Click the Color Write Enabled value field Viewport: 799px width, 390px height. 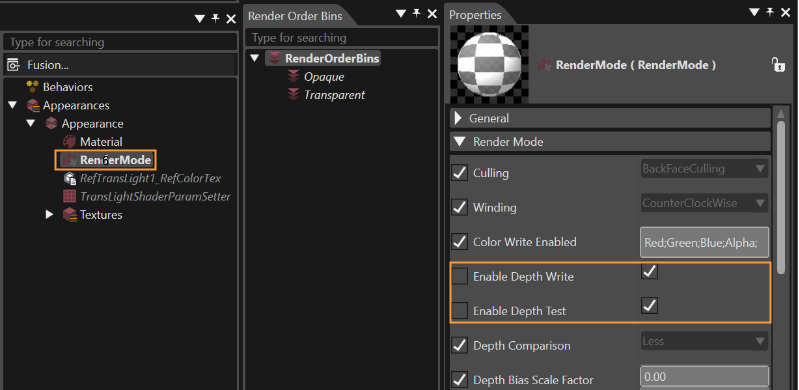(704, 243)
